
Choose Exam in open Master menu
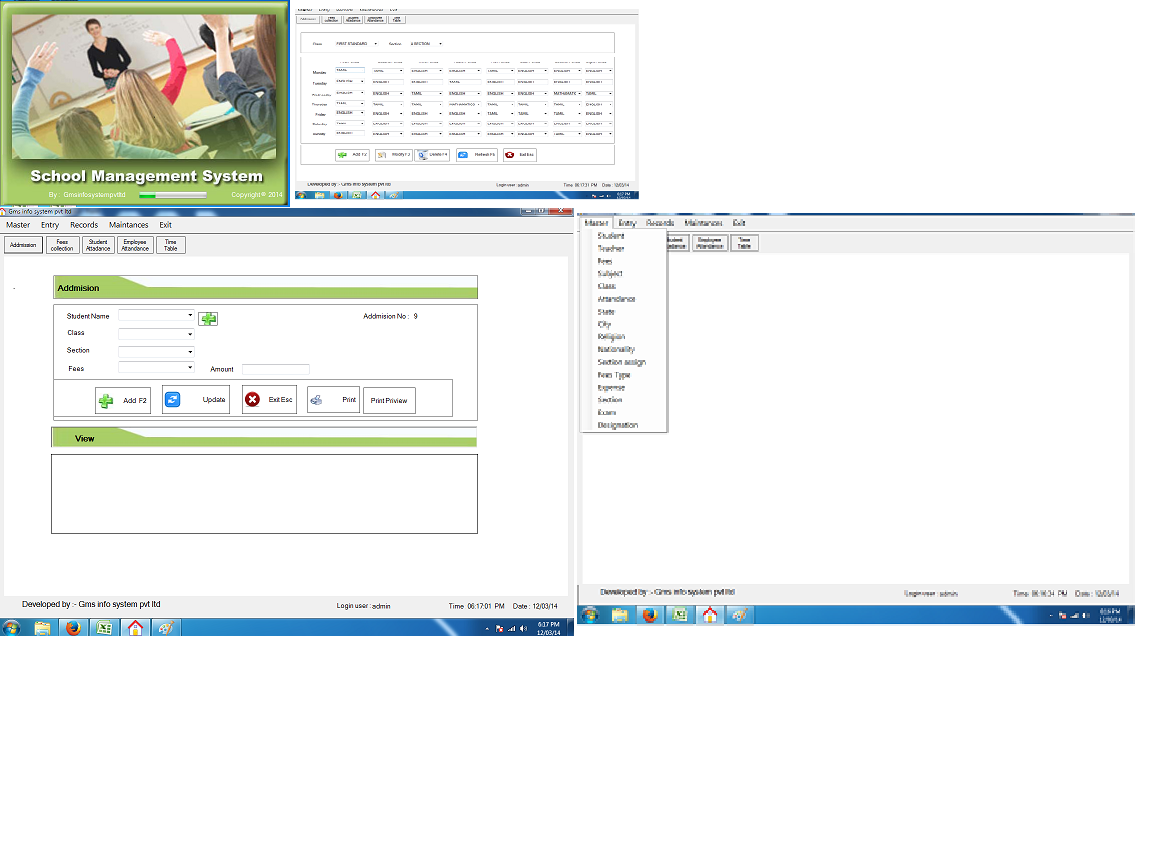607,413
